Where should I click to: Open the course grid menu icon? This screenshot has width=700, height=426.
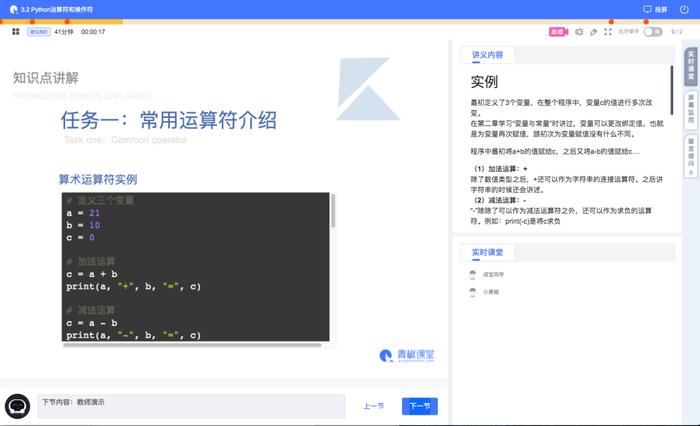[x=16, y=32]
